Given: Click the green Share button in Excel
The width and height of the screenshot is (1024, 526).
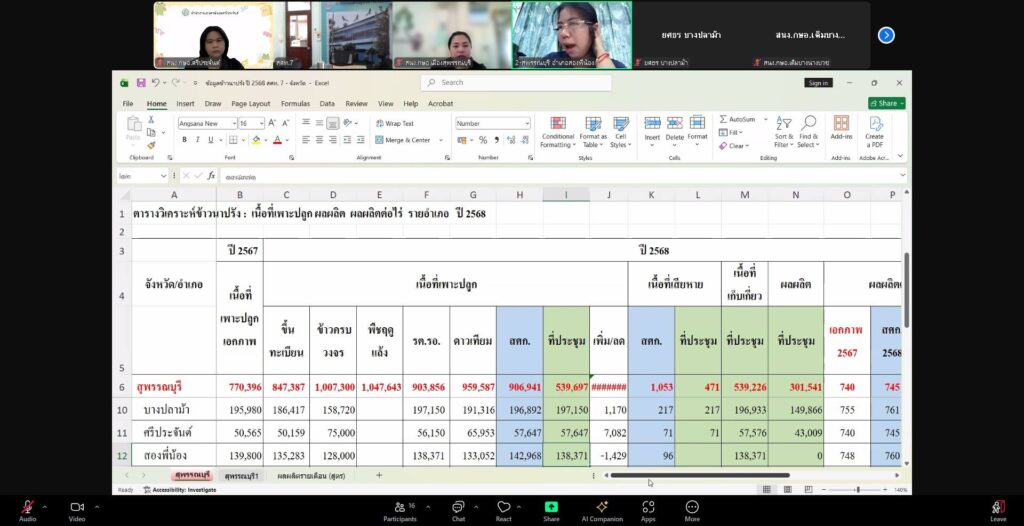Looking at the screenshot, I should (x=884, y=103).
